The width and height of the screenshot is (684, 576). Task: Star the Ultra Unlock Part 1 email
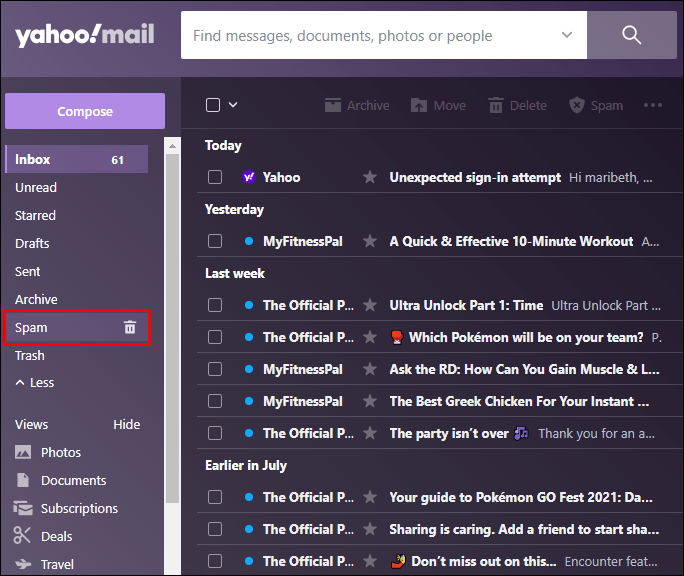pos(370,305)
